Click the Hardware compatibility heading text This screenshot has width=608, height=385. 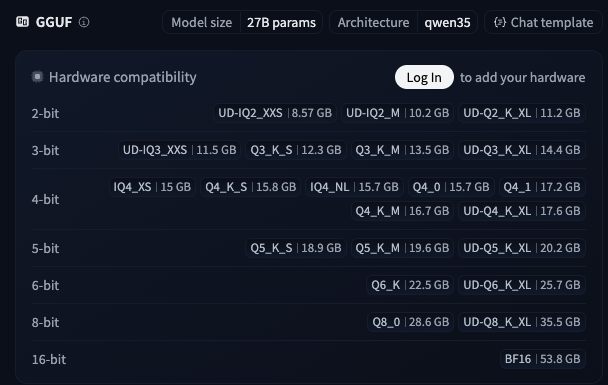(x=123, y=77)
